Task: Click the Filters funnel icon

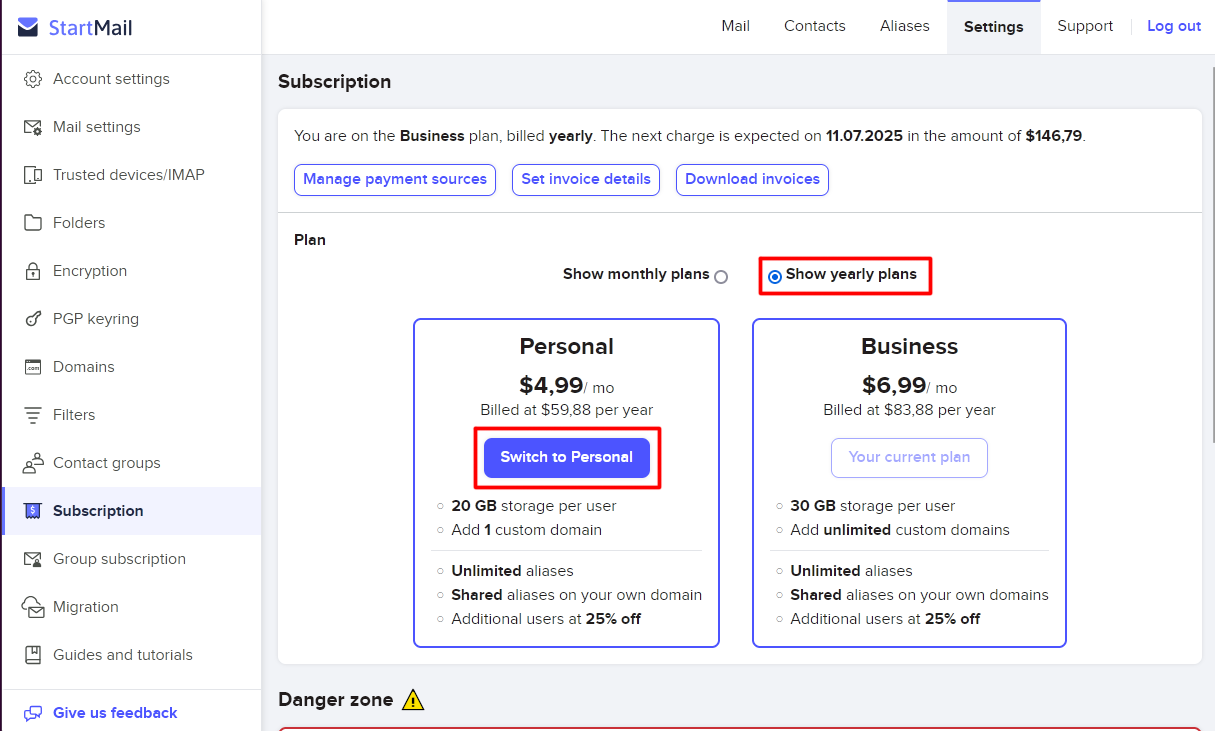Action: [33, 415]
